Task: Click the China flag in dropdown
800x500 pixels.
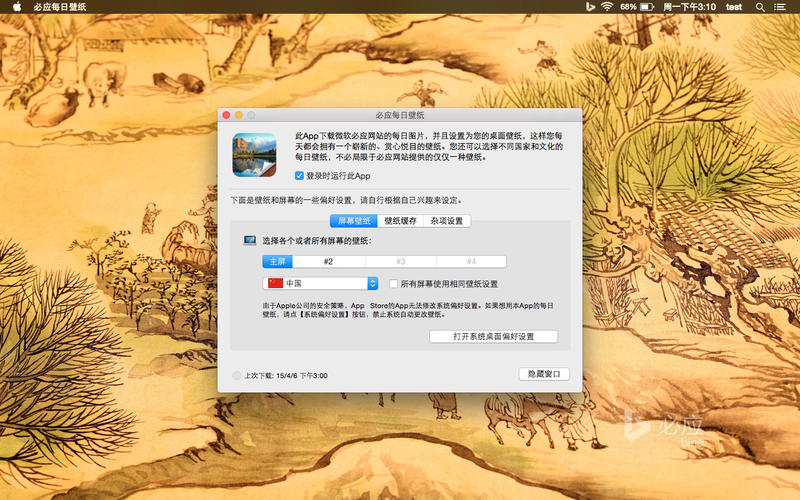Action: tap(276, 283)
